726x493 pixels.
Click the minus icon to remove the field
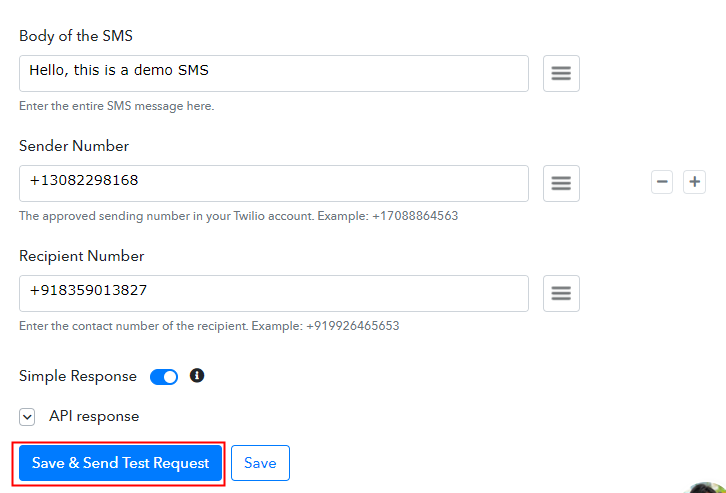pyautogui.click(x=662, y=182)
